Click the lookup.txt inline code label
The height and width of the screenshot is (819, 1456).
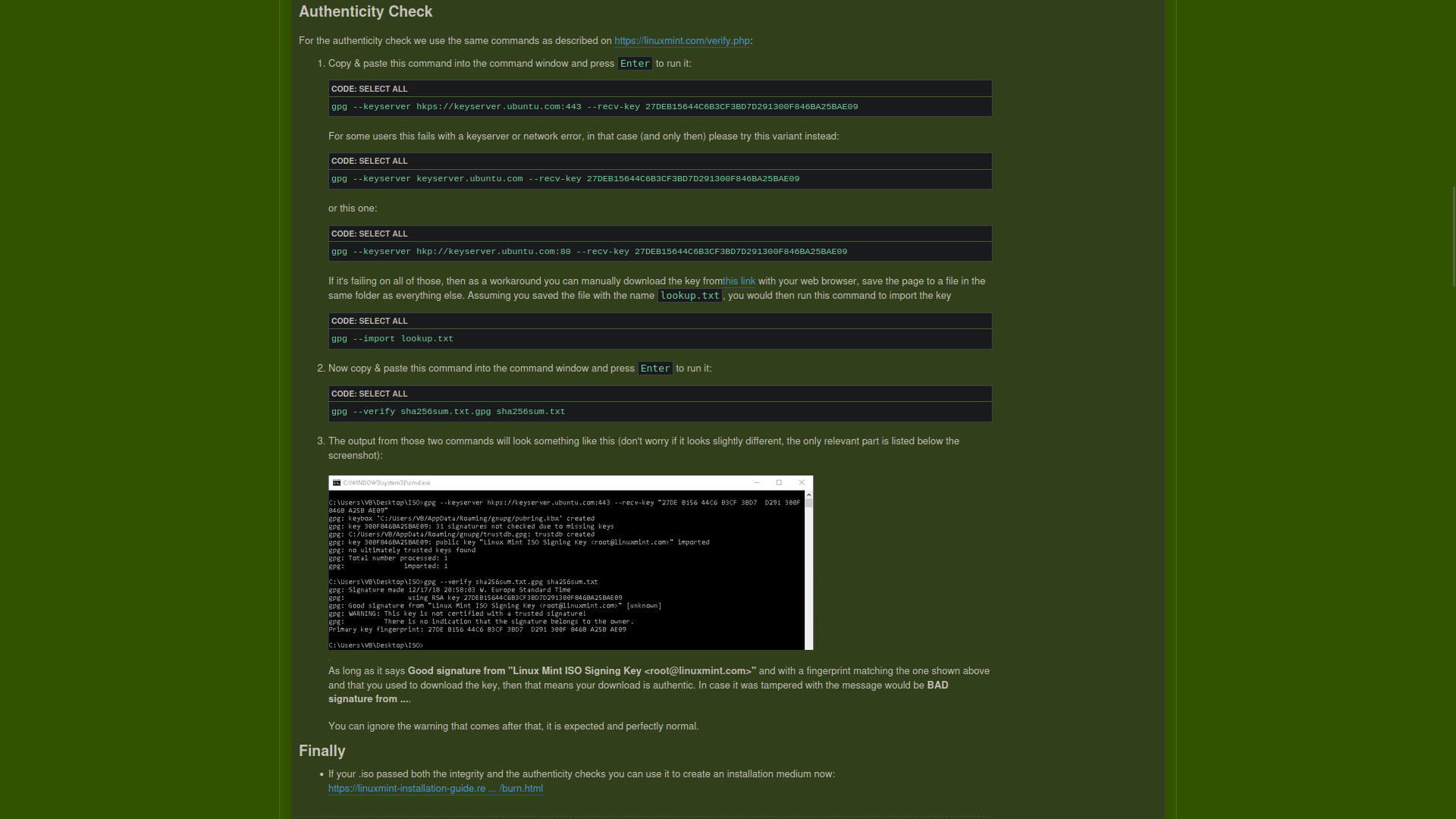pyautogui.click(x=689, y=296)
